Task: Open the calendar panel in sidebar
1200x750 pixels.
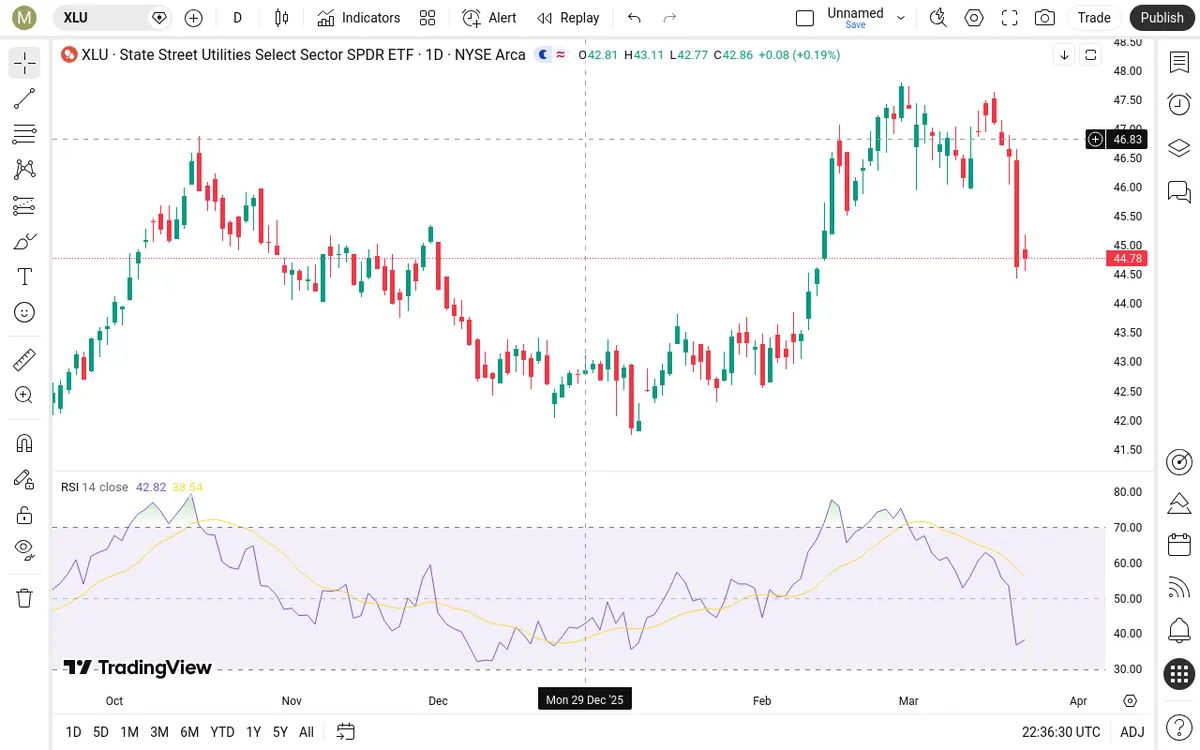Action: tap(1179, 545)
